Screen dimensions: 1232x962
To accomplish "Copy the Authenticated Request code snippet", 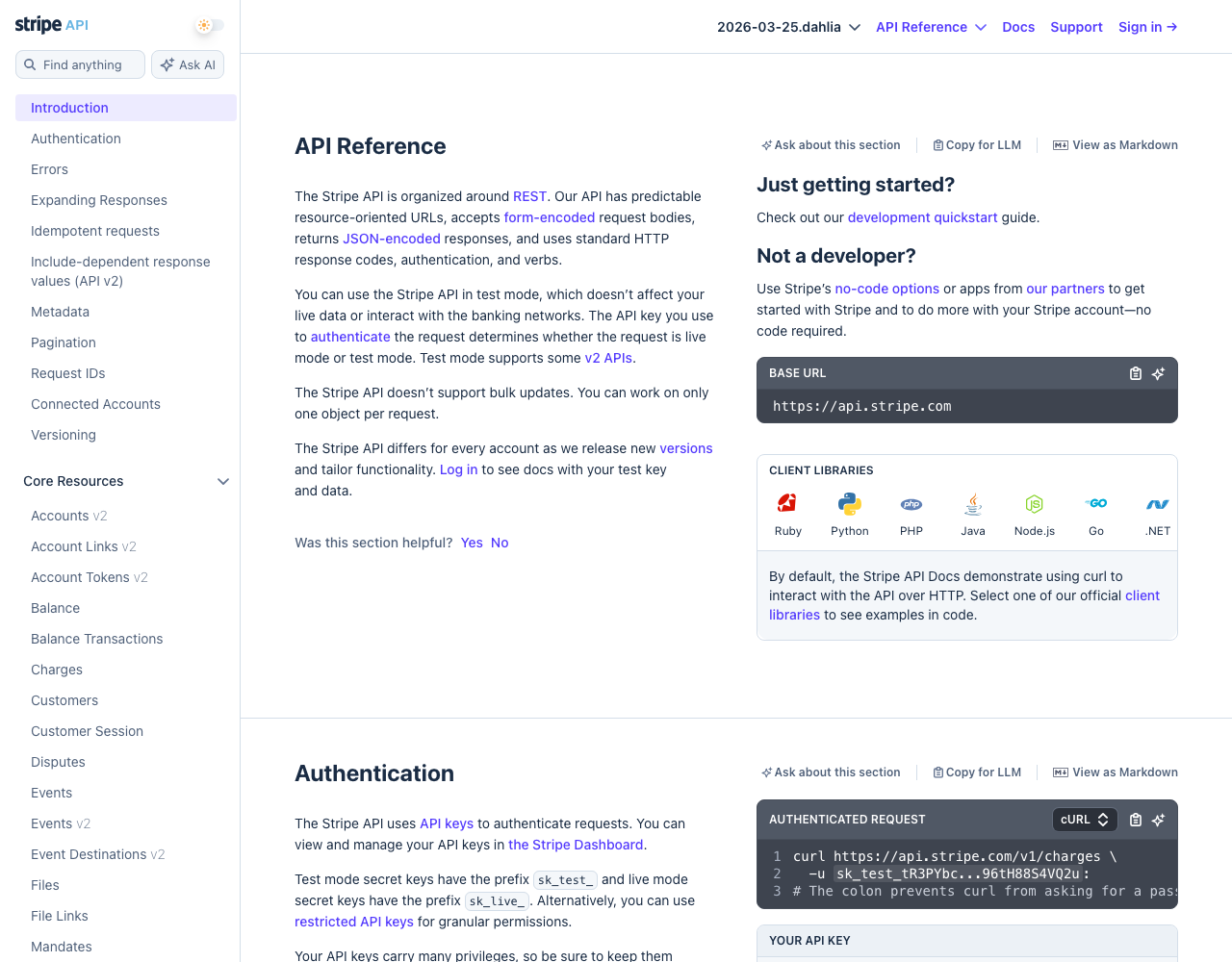I will 1136,820.
